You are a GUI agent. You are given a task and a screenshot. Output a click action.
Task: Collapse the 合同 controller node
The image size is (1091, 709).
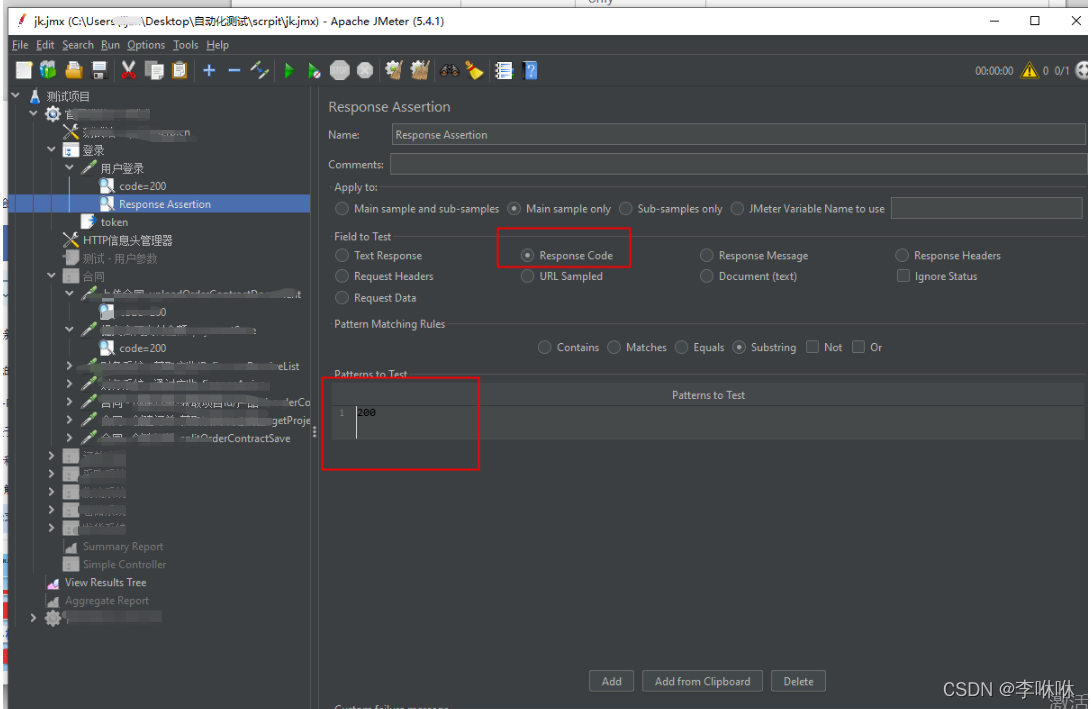(51, 275)
